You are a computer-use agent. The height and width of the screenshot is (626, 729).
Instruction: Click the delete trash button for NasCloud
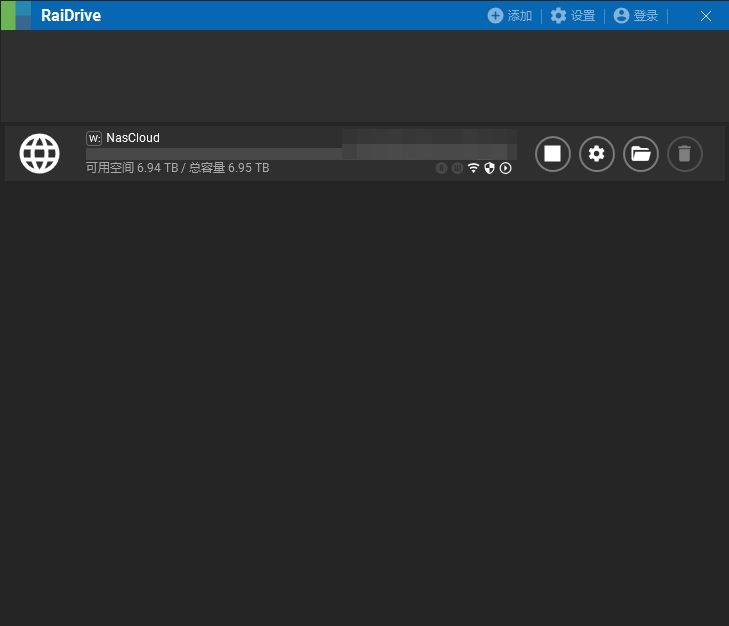[x=684, y=153]
